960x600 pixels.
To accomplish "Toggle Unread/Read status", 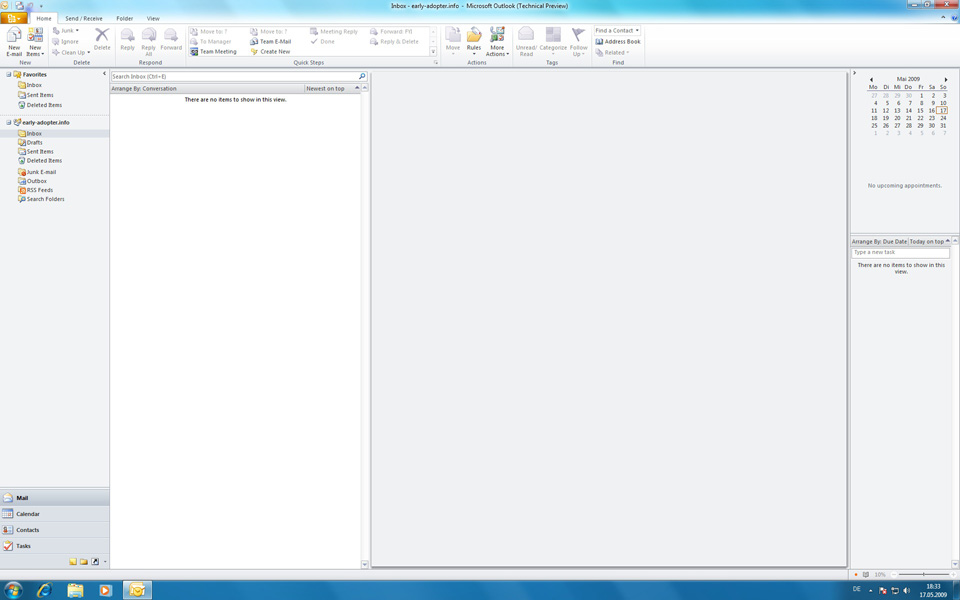I will click(526, 42).
